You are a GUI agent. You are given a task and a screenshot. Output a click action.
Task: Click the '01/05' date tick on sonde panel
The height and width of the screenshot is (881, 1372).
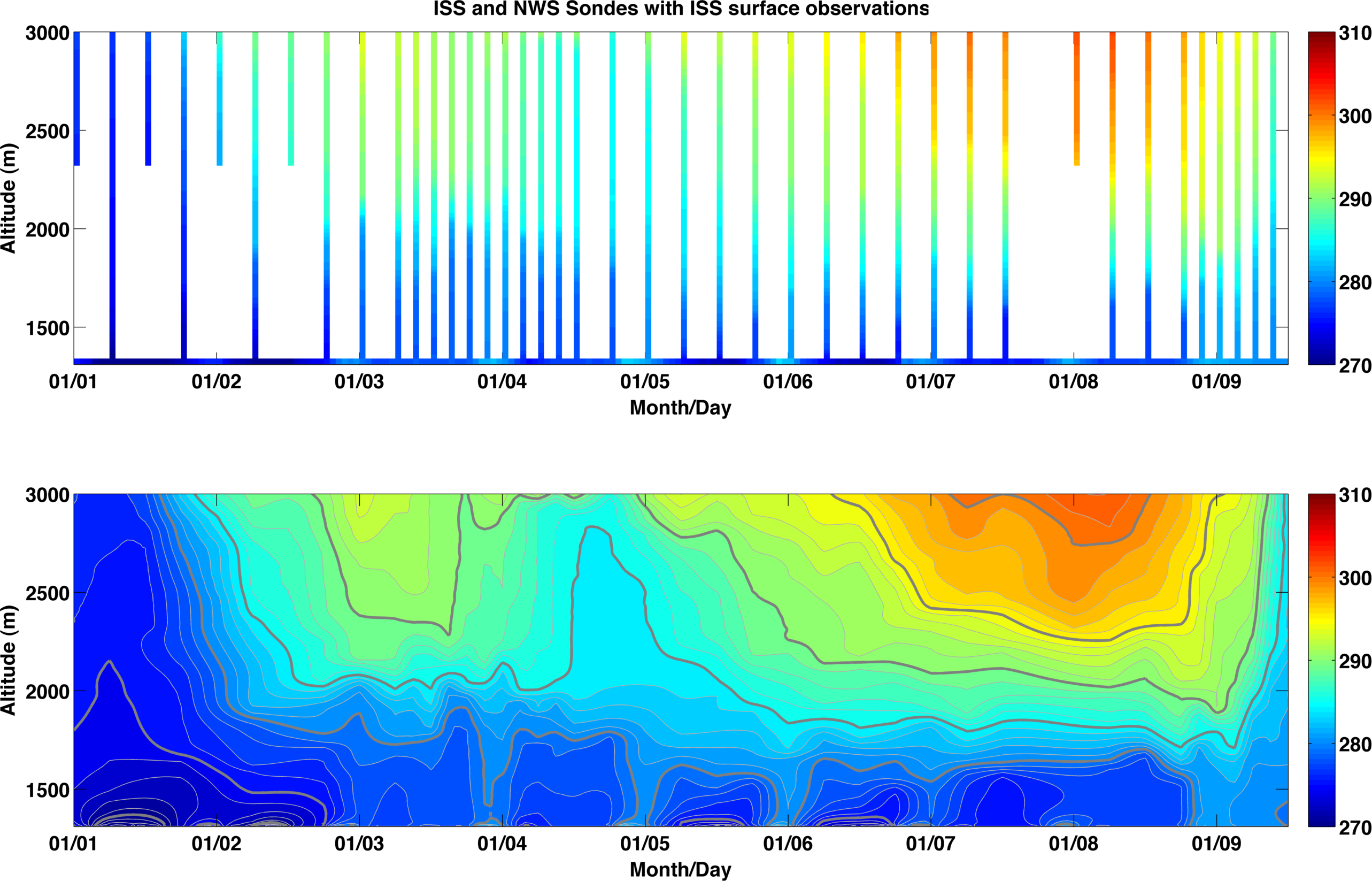[x=645, y=381]
